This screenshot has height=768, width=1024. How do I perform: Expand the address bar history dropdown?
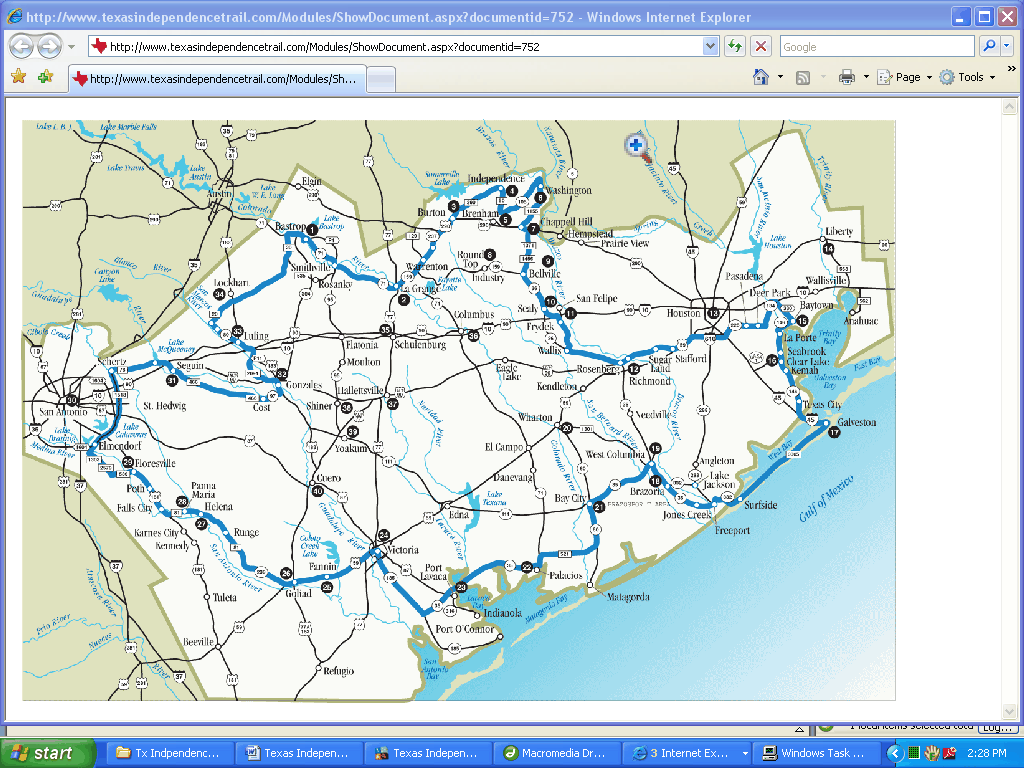[710, 47]
